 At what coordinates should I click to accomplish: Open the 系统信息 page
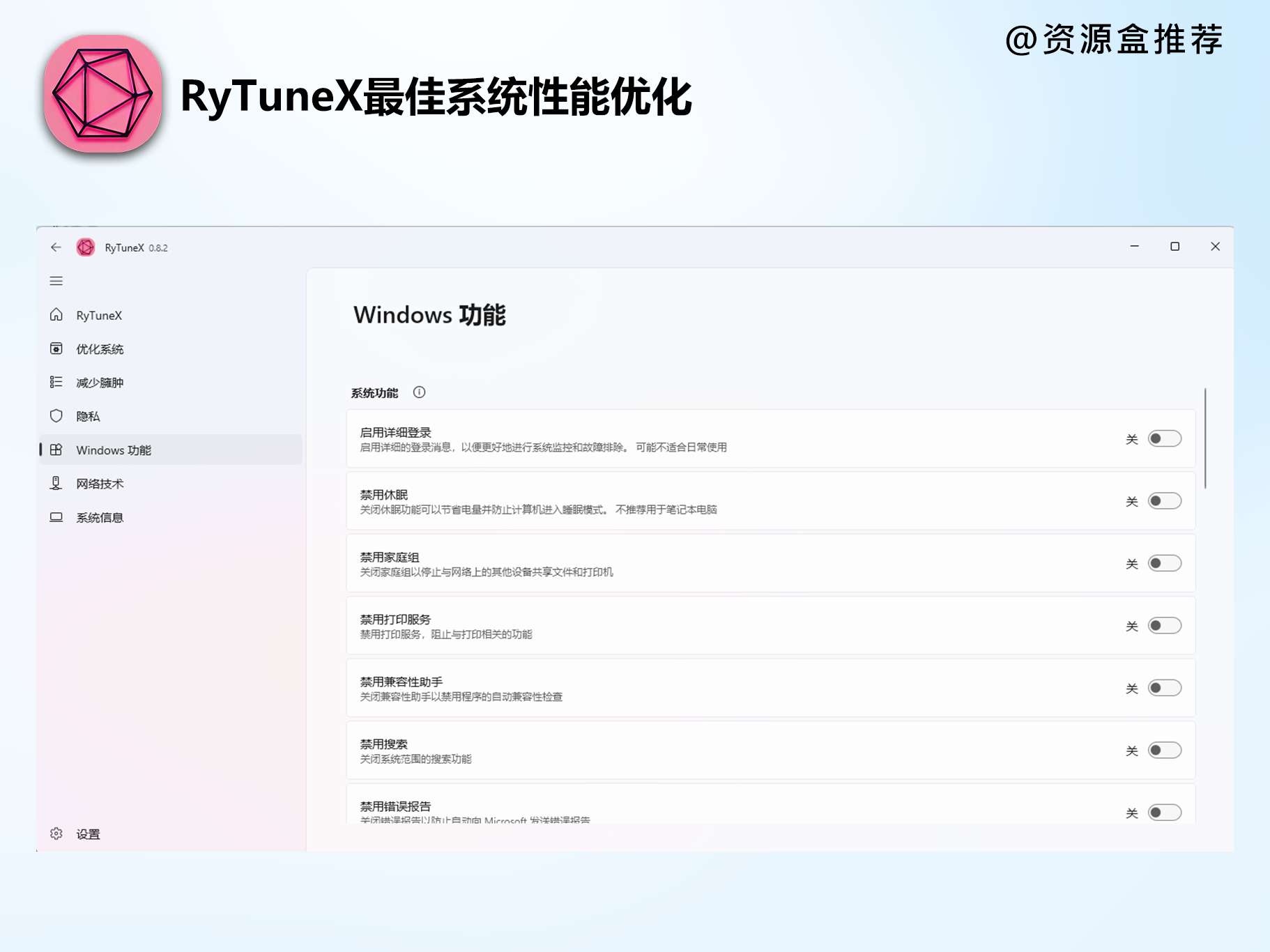point(171,517)
